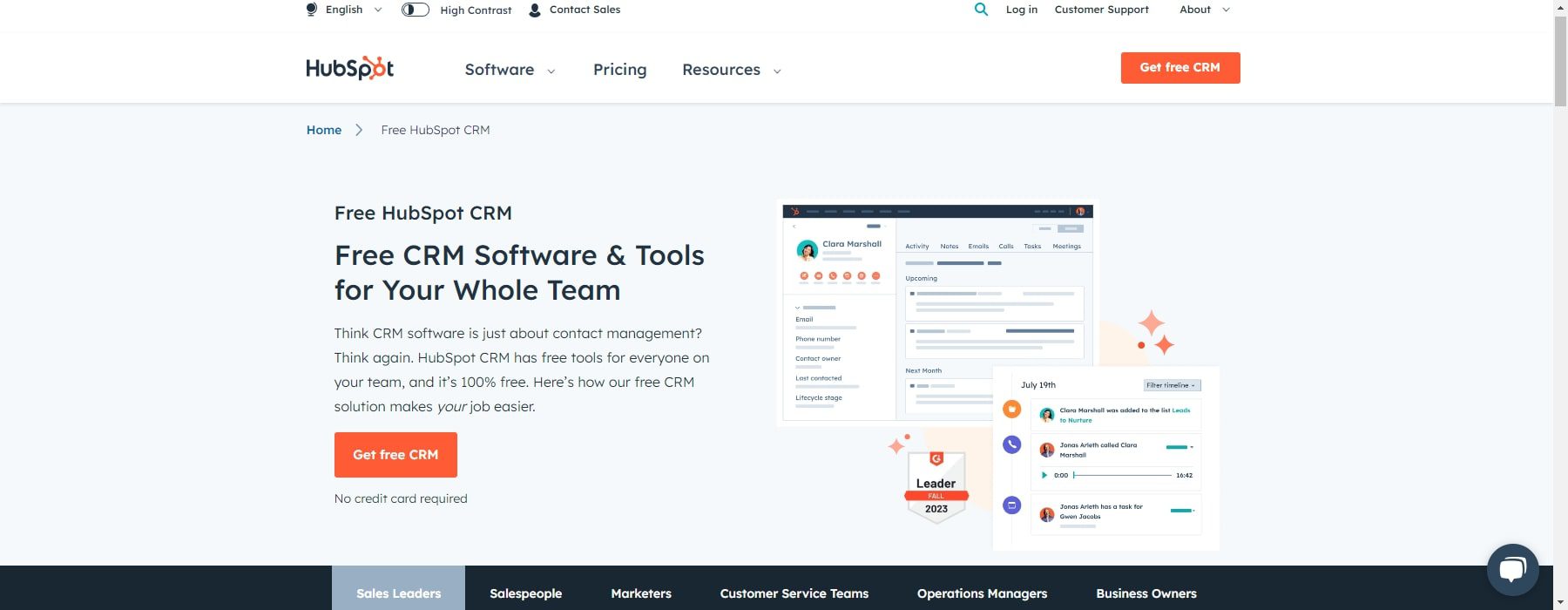
Task: Click the July 19th date label
Action: (1038, 384)
